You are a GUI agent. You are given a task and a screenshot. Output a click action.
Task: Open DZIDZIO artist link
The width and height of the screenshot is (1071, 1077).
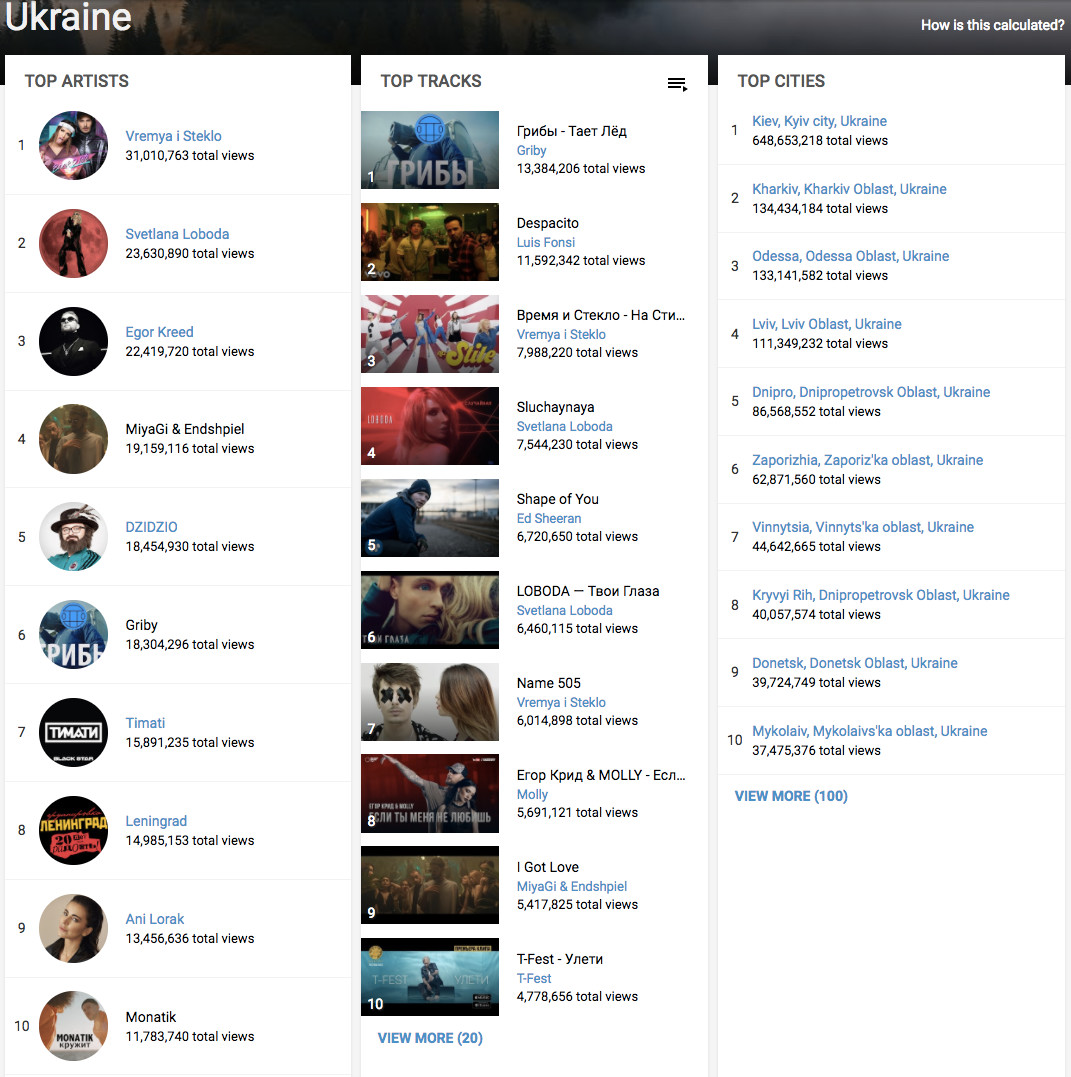pos(151,528)
